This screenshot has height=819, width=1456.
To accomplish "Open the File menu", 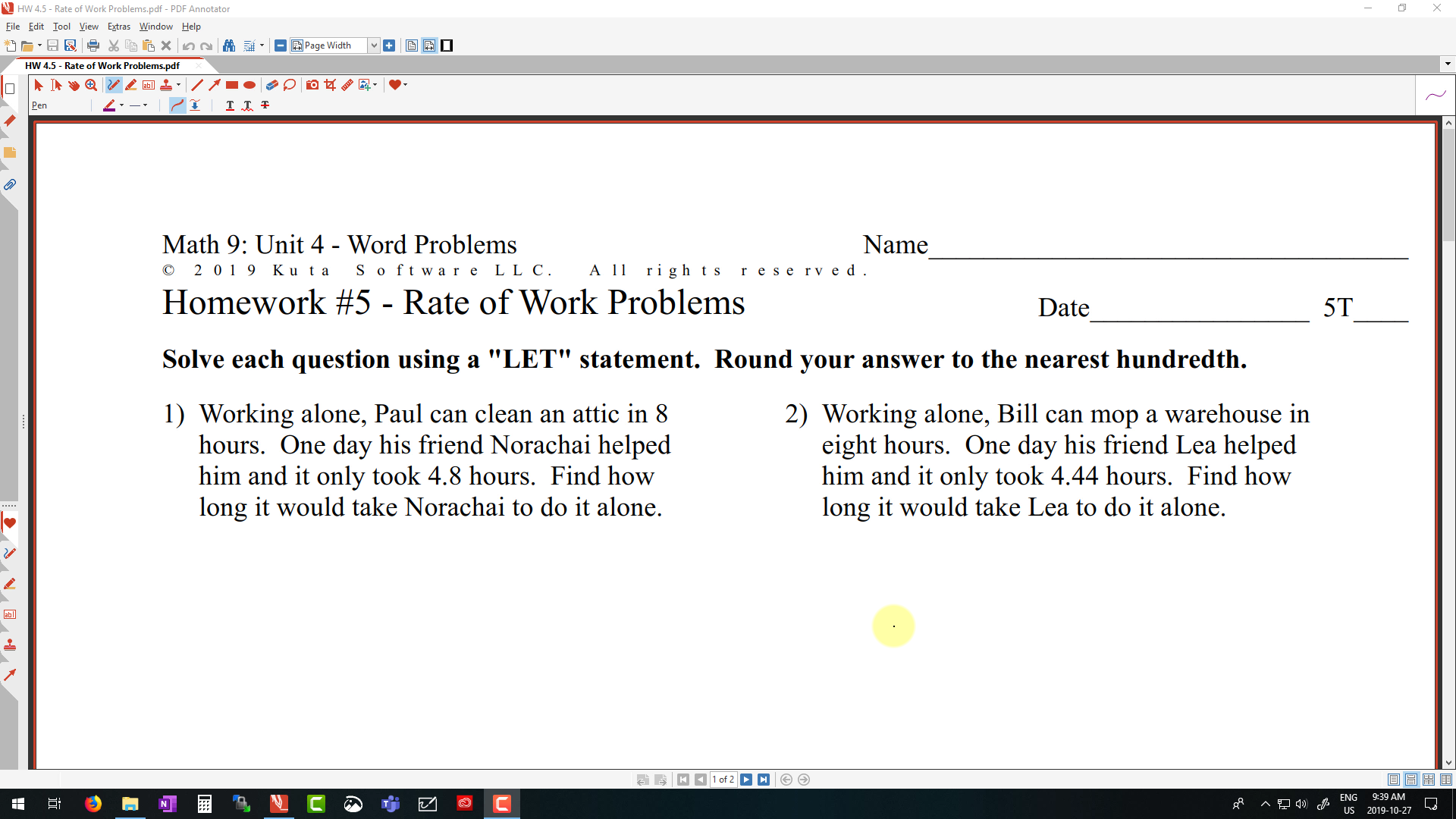I will point(13,27).
